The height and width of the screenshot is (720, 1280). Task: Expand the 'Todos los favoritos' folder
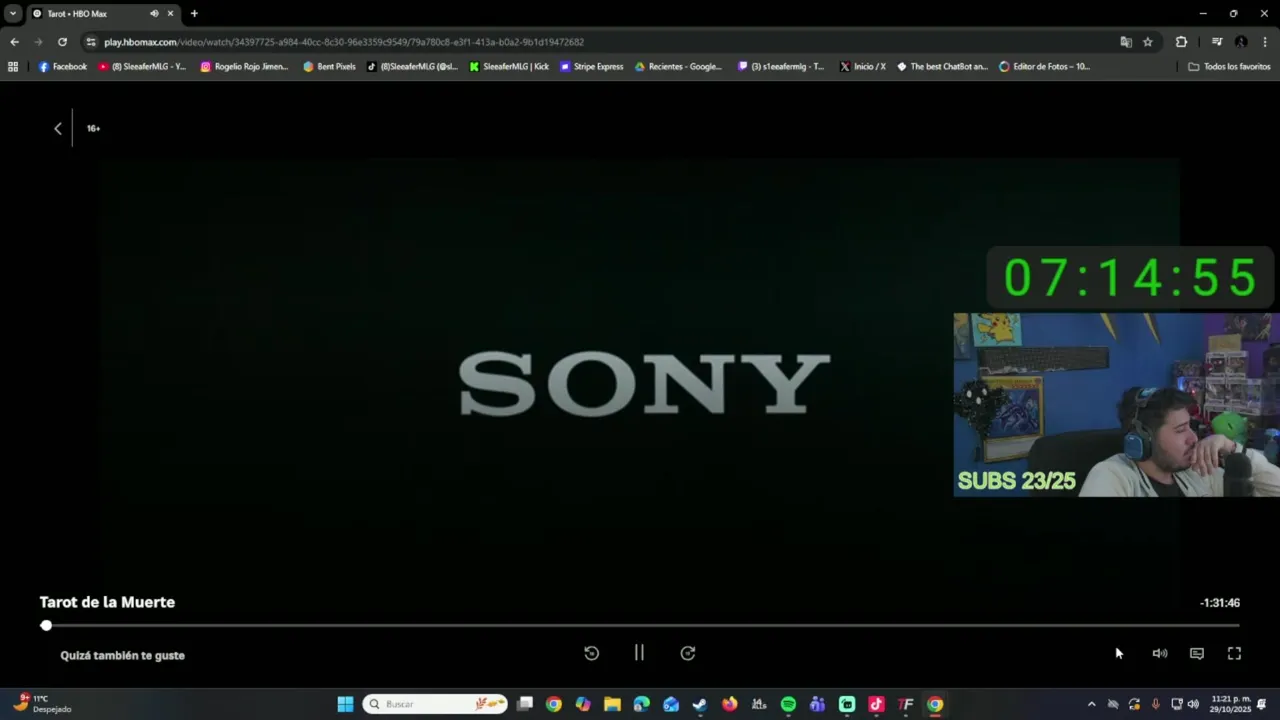point(1229,67)
